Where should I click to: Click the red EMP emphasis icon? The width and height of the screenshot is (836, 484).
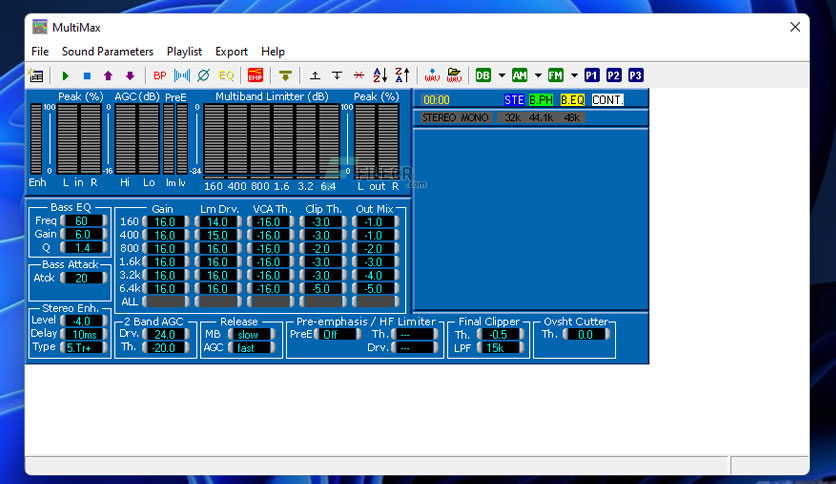point(255,76)
